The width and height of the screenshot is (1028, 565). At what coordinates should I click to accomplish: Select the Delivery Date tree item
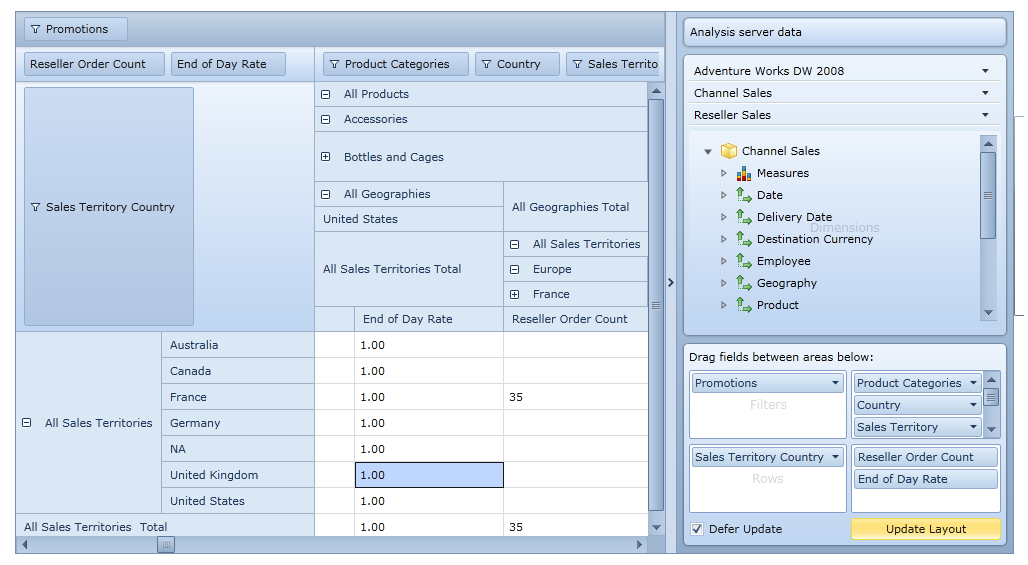[x=794, y=217]
